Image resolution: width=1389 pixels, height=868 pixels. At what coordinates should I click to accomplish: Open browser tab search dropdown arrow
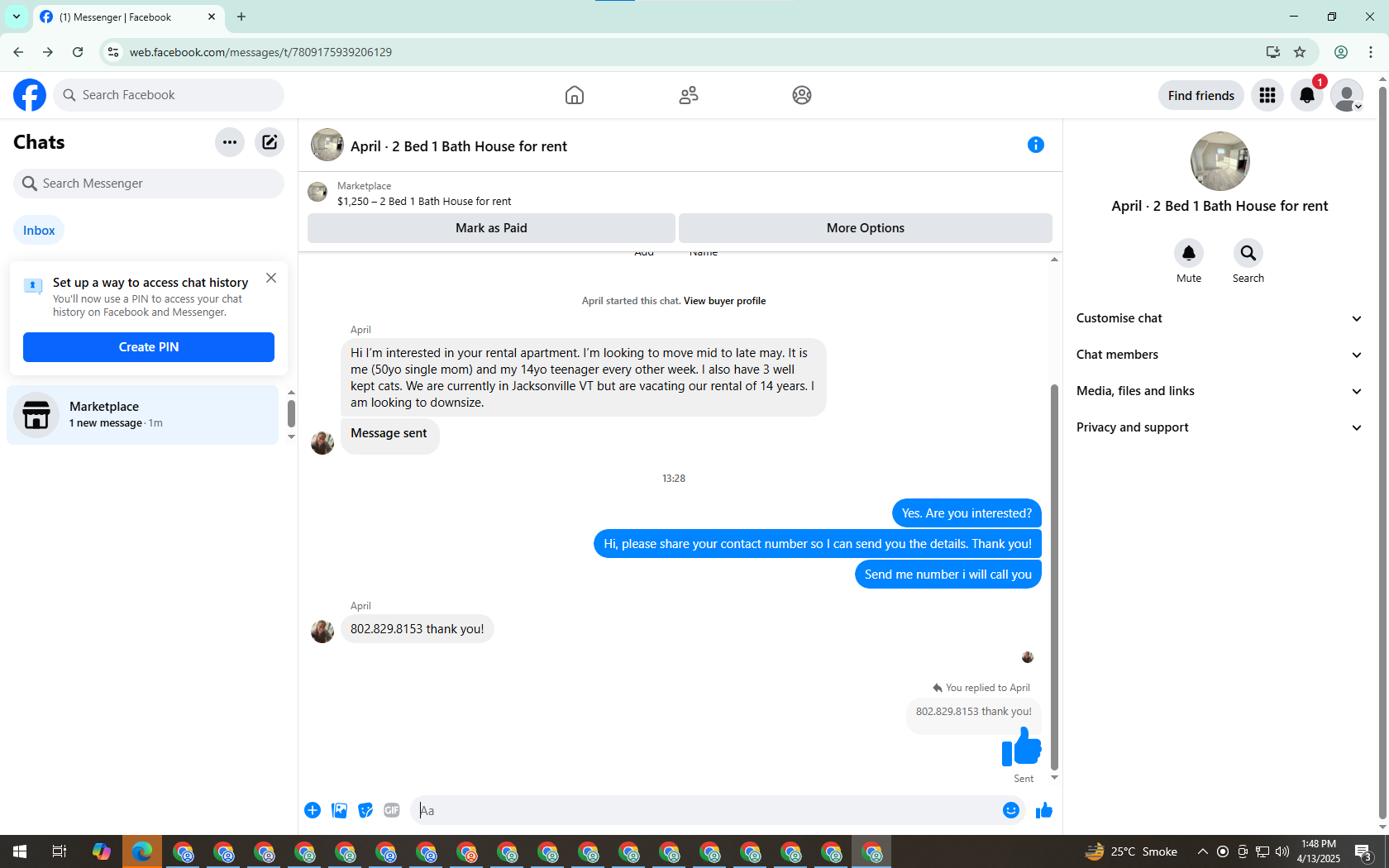pos(17,17)
